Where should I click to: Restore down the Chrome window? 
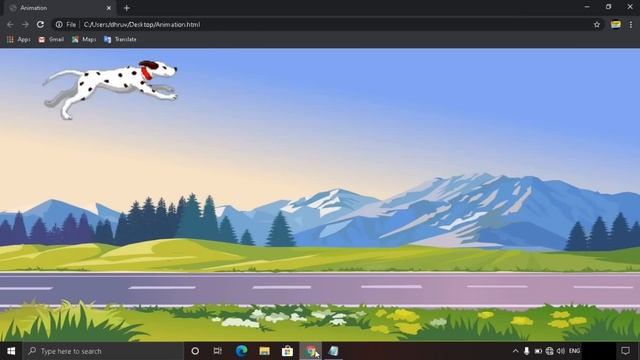pos(609,7)
